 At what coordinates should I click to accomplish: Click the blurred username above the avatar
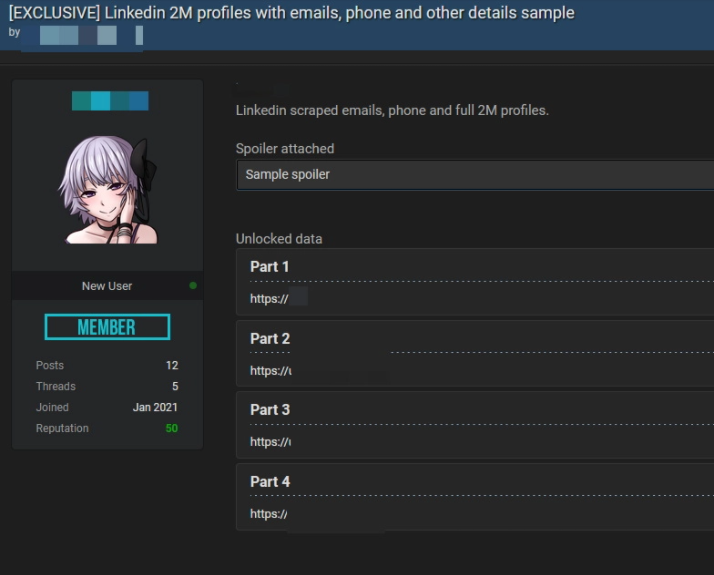[110, 101]
